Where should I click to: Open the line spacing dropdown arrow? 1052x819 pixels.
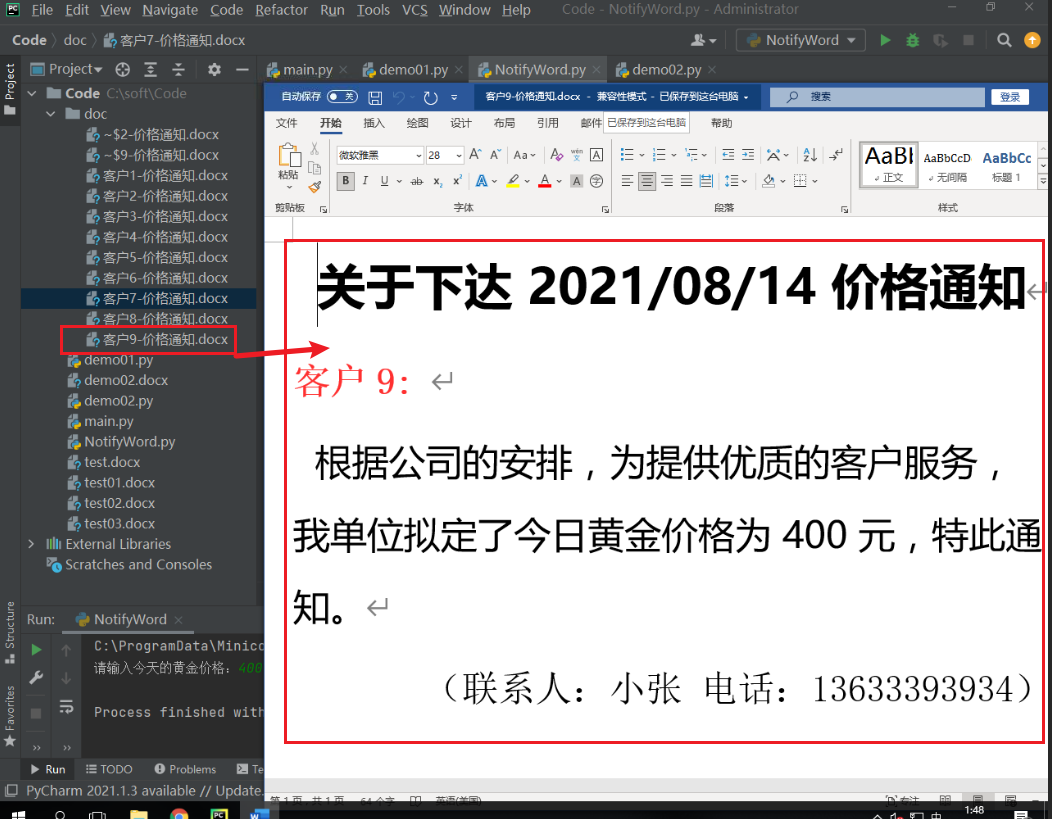(x=745, y=181)
